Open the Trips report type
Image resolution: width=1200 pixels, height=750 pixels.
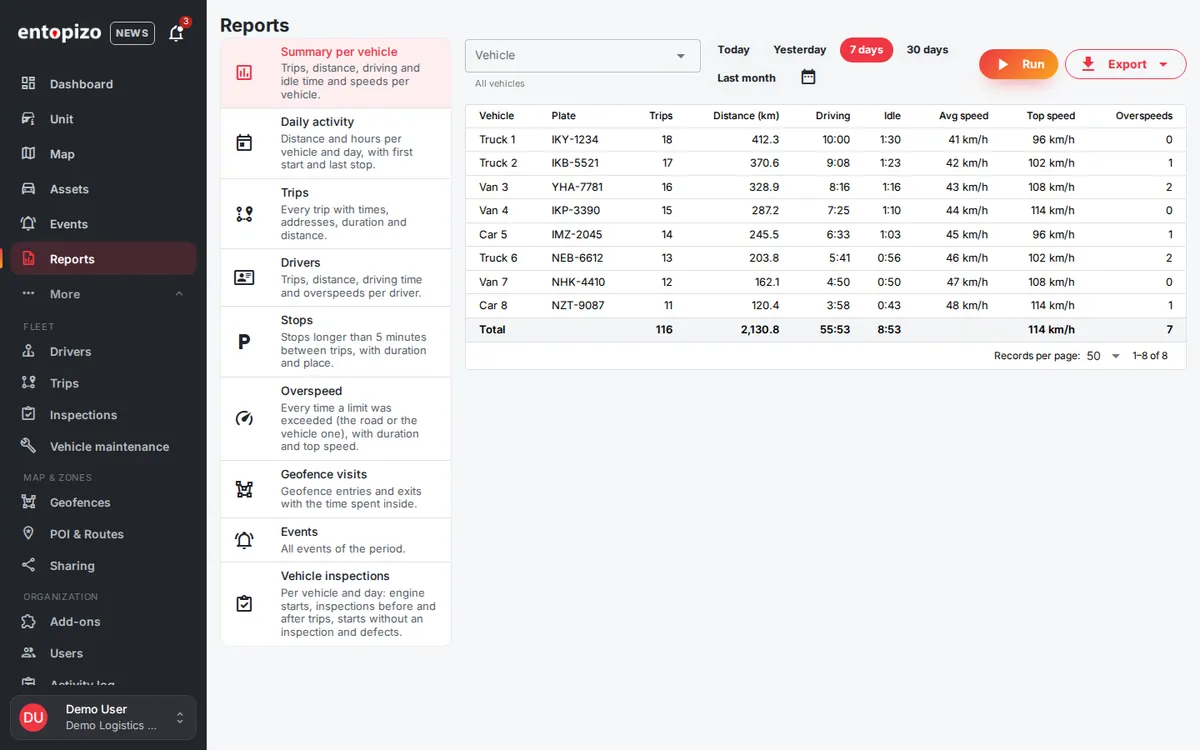(336, 214)
